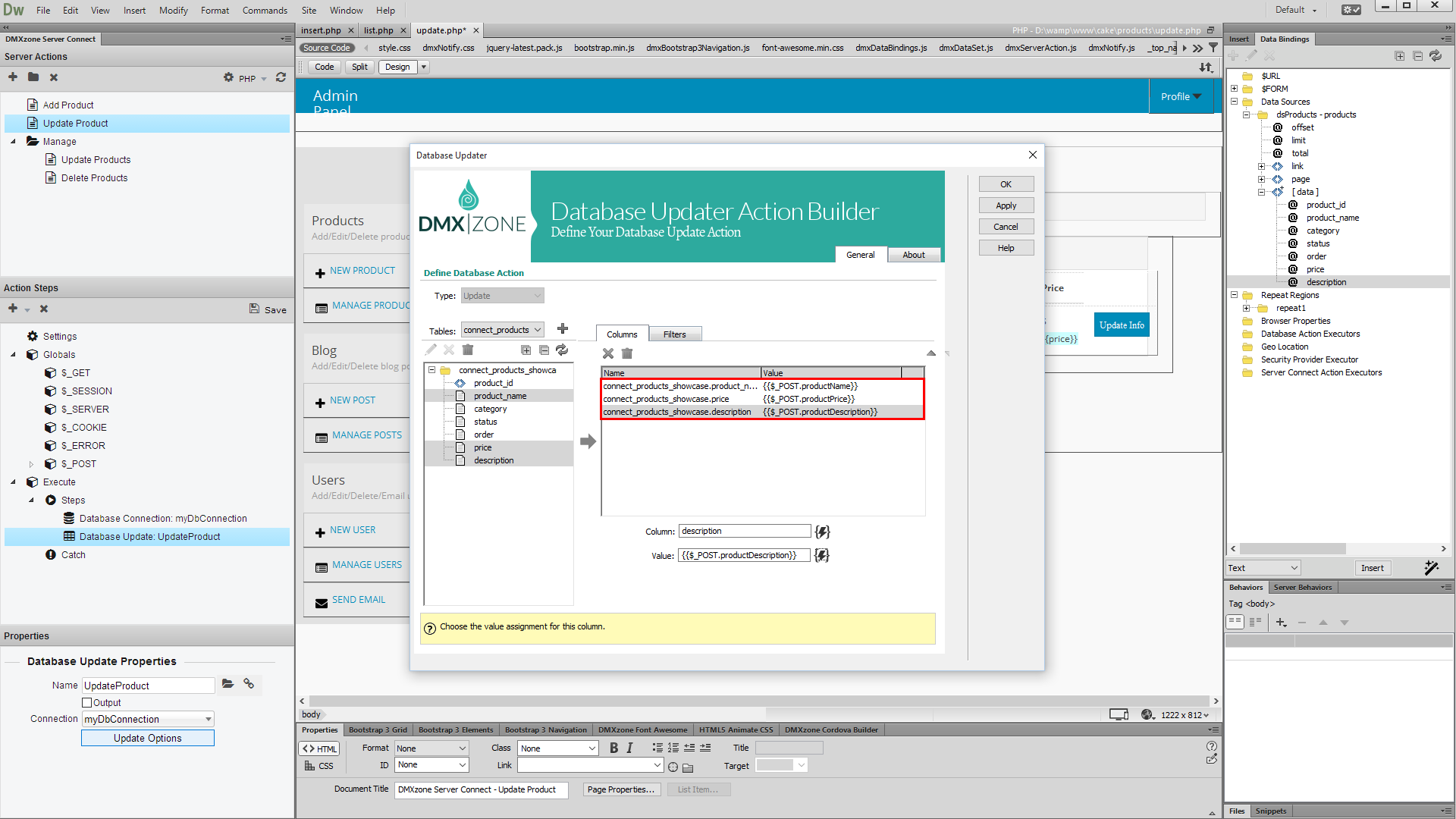Click the OK button in Database Updater

[1006, 184]
